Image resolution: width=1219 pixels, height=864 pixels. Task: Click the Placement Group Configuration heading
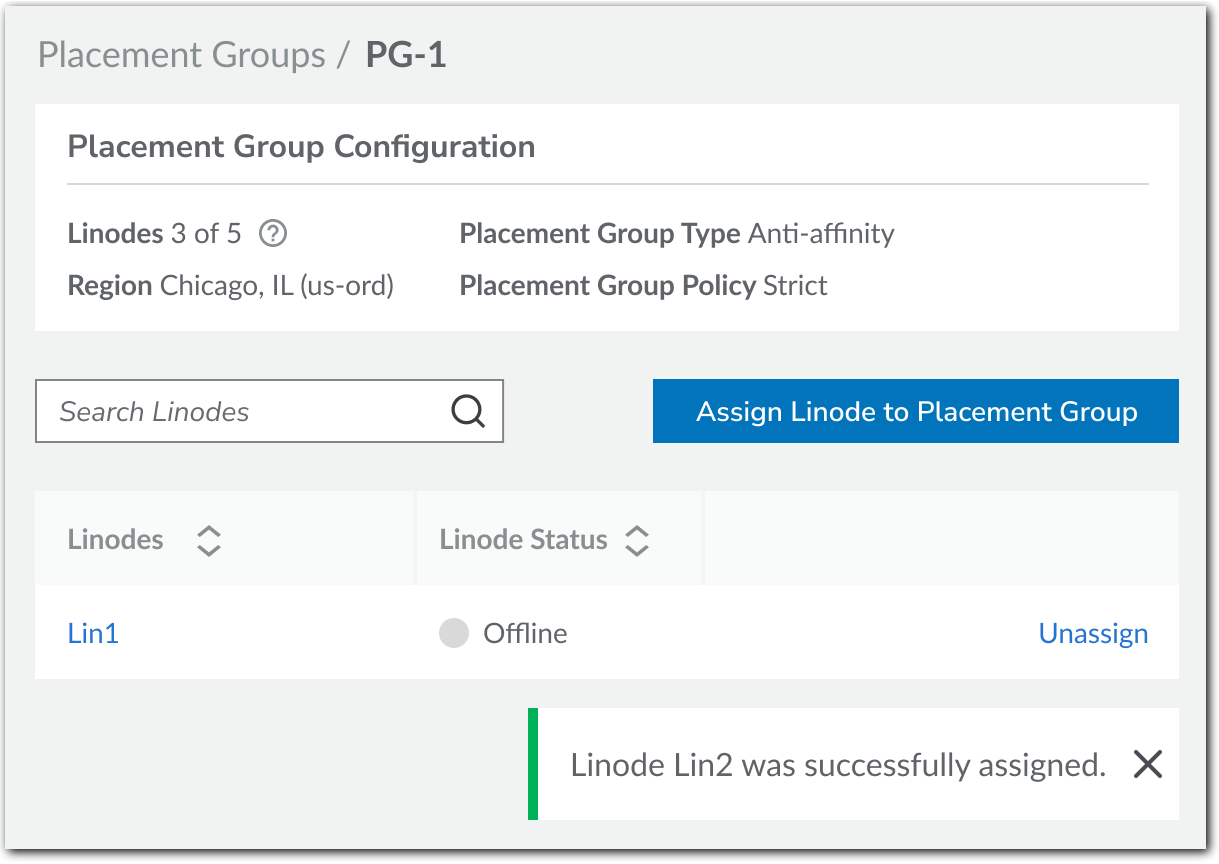[301, 147]
